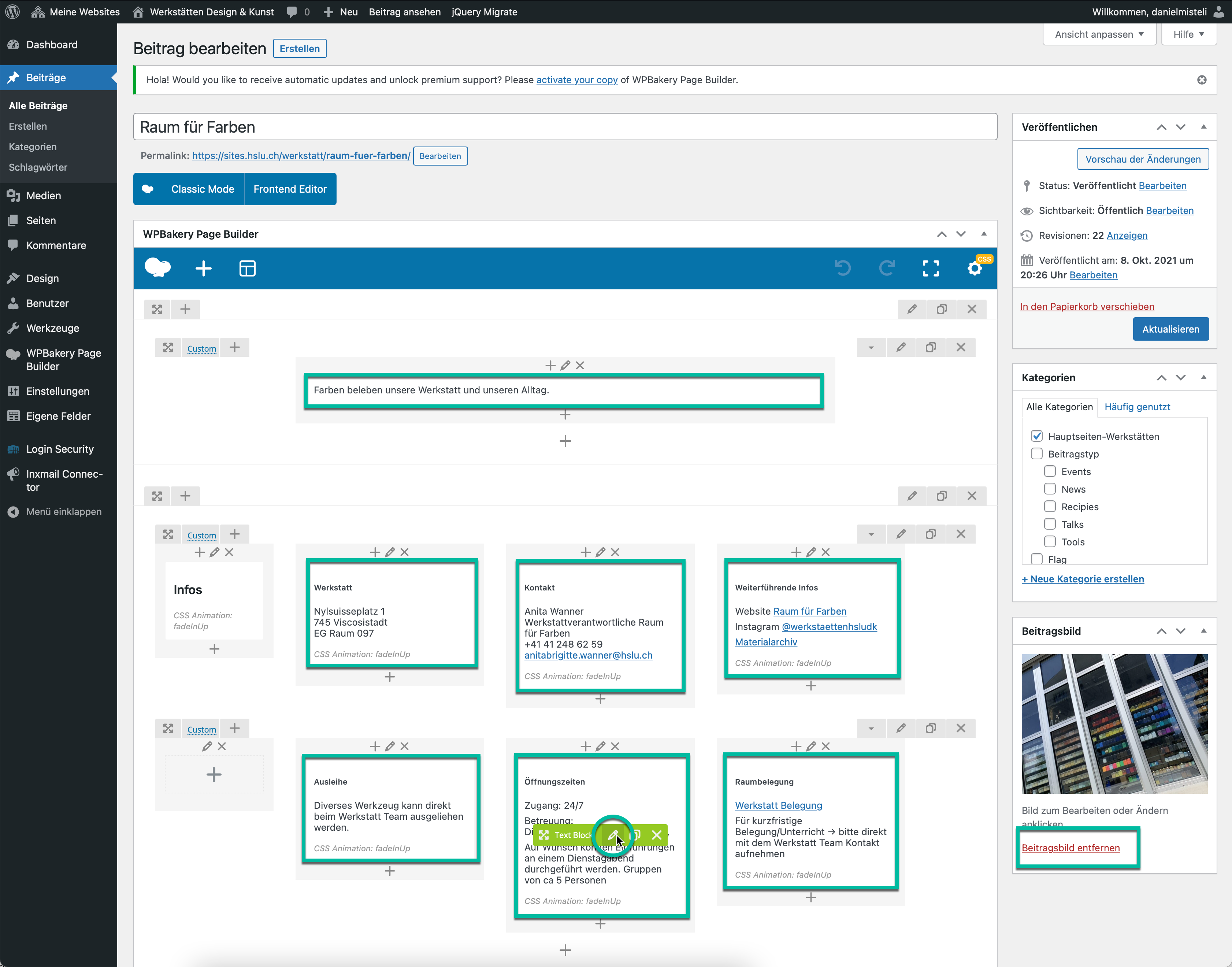Open the page settings gear with CSS badge

[x=975, y=268]
